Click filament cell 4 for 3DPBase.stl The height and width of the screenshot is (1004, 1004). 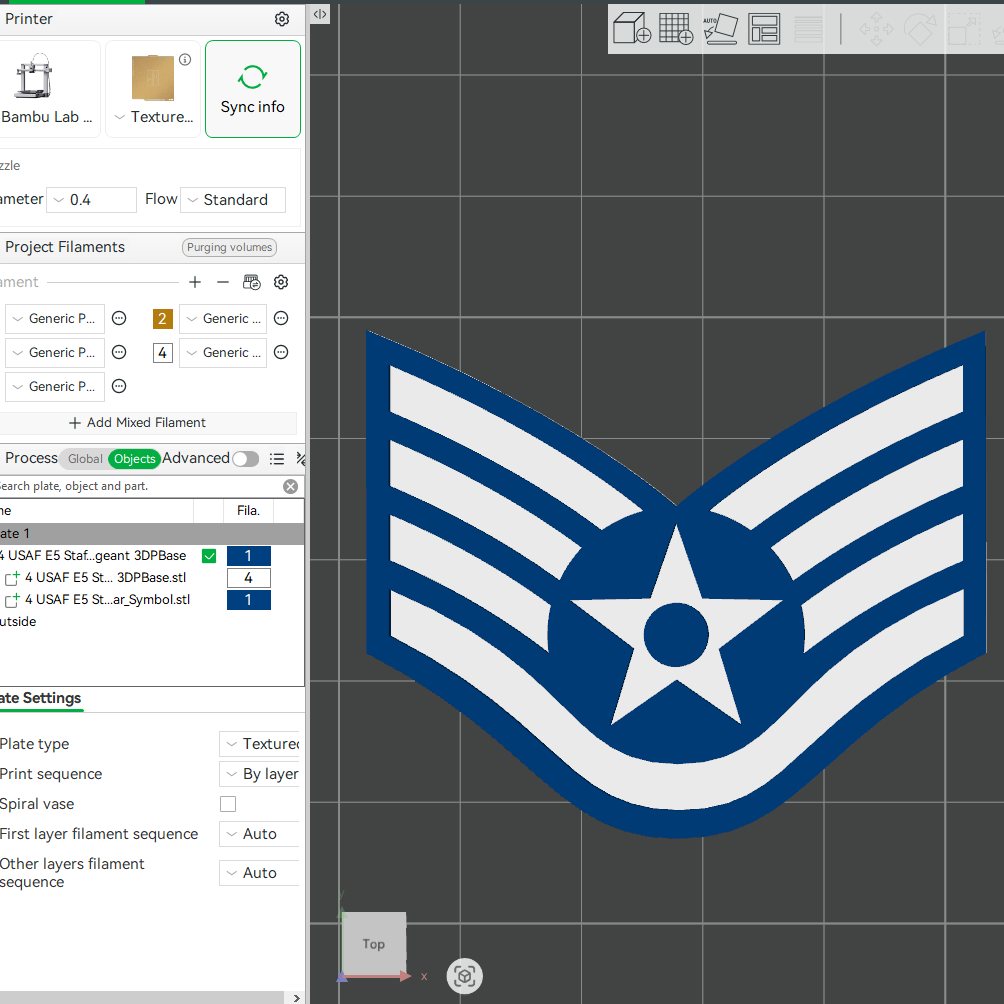coord(249,578)
